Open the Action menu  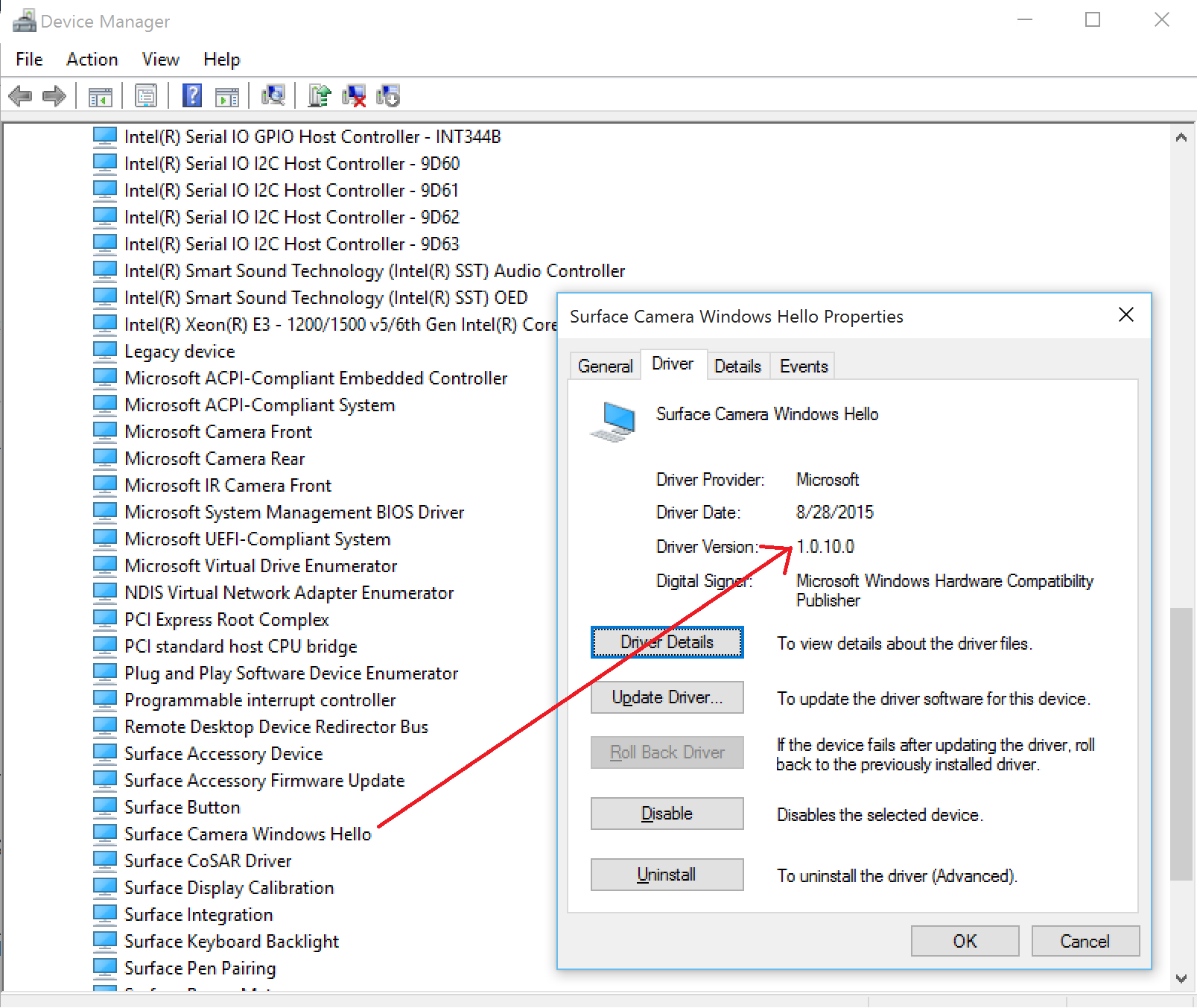coord(92,60)
